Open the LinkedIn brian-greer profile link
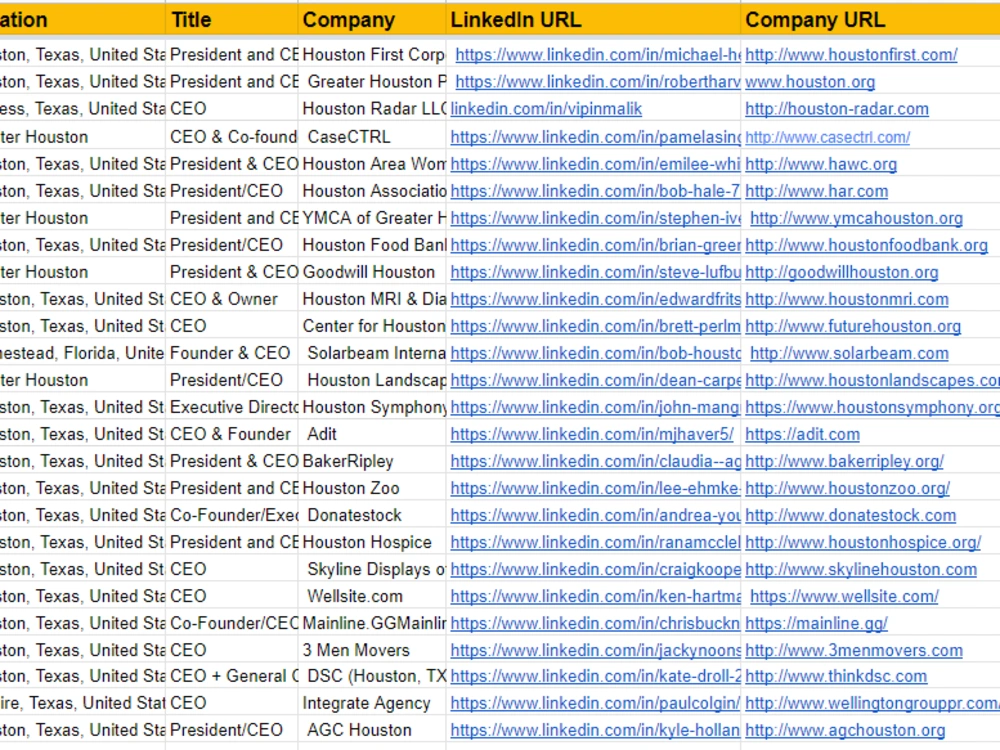Image resolution: width=1000 pixels, height=750 pixels. click(595, 246)
